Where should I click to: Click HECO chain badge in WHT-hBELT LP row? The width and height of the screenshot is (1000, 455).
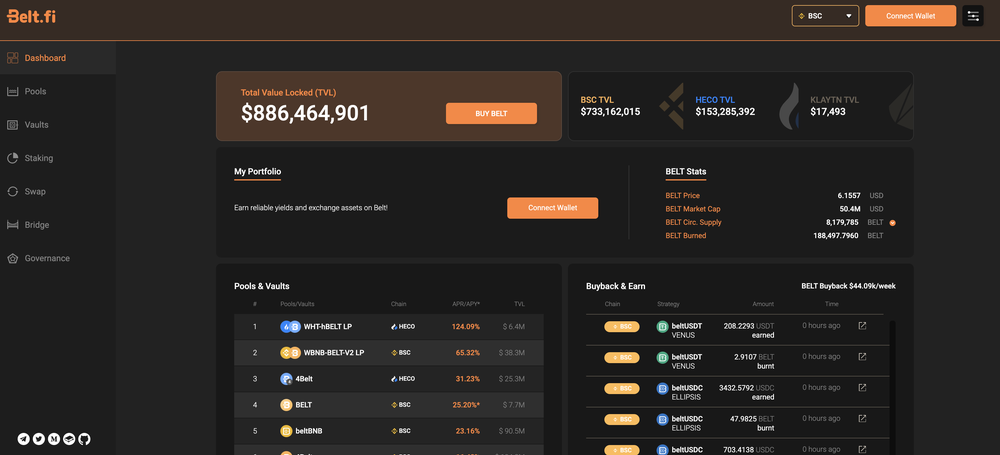403,327
